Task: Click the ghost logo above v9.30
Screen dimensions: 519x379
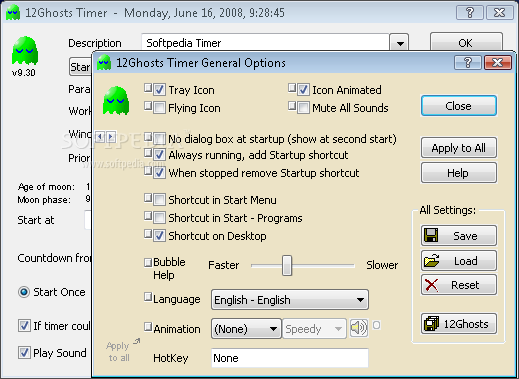Action: (x=25, y=50)
